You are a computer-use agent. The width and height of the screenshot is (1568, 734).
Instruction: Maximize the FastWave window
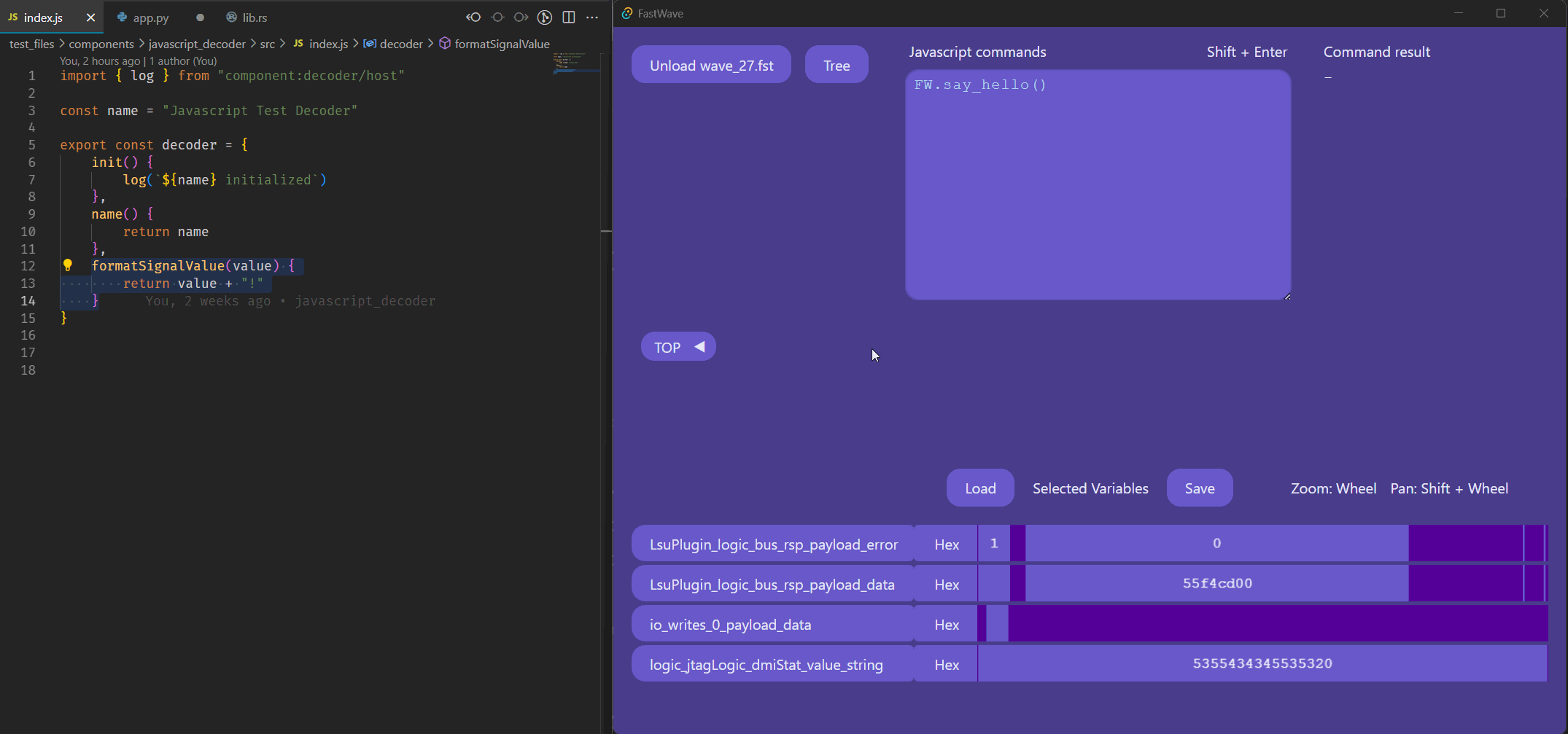pos(1501,13)
